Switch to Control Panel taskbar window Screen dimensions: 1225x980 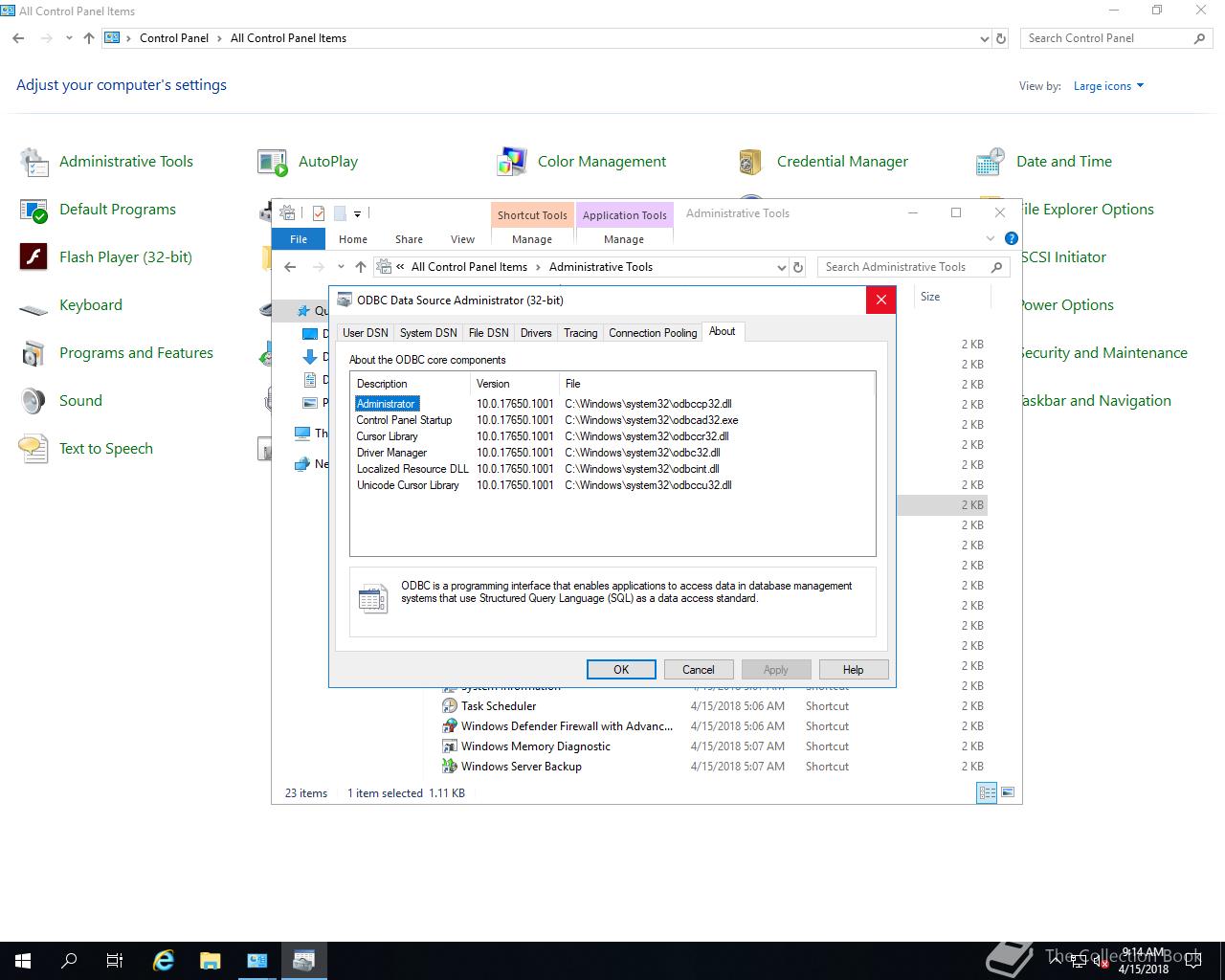(256, 961)
